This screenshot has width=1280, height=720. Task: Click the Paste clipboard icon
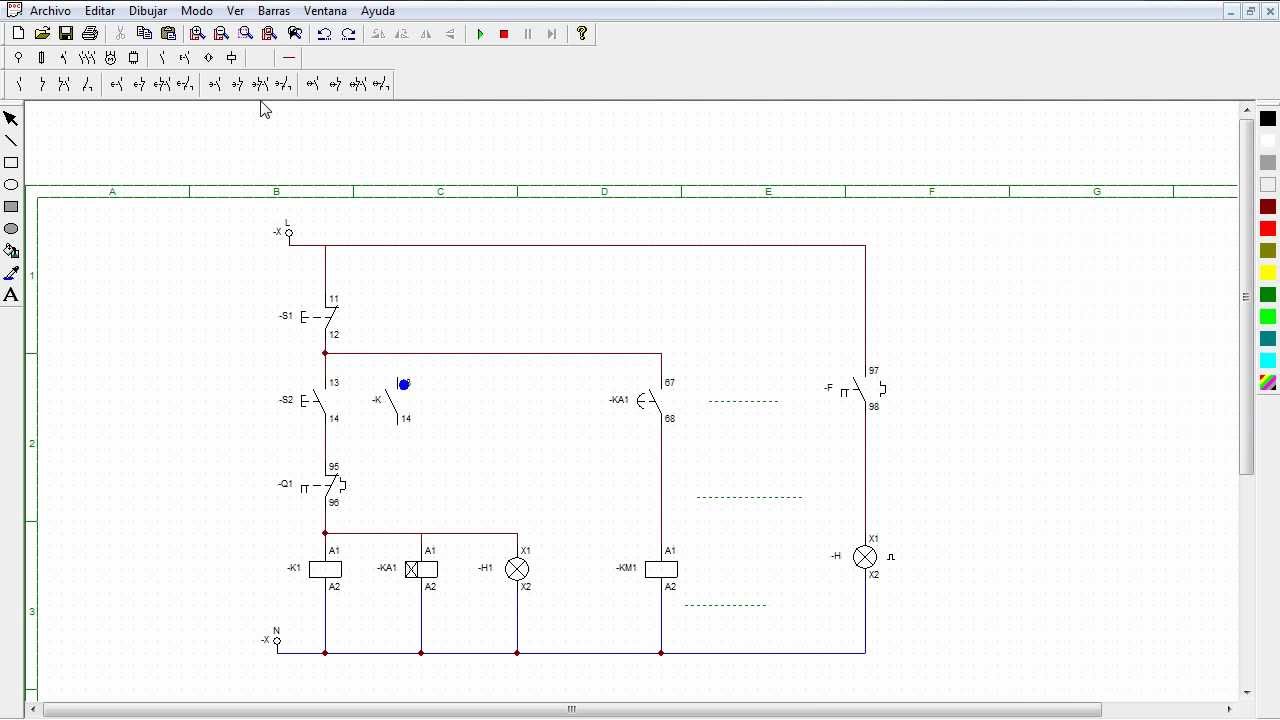169,34
